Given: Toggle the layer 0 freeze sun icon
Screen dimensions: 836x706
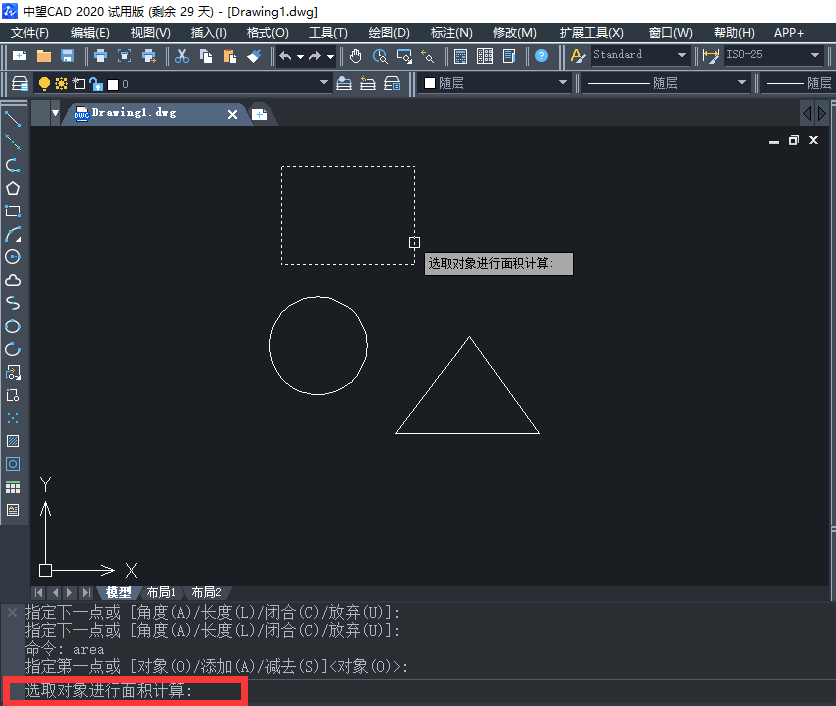Looking at the screenshot, I should pos(62,84).
